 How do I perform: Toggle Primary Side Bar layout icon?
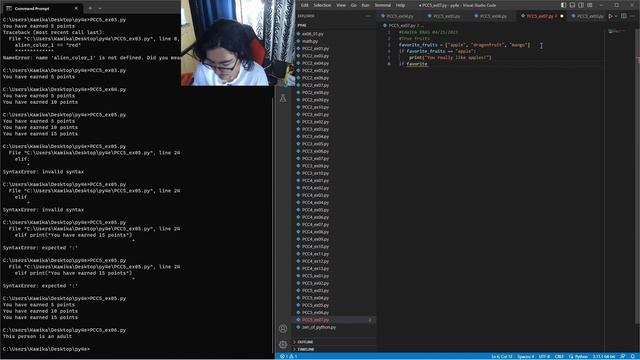tap(563, 5)
